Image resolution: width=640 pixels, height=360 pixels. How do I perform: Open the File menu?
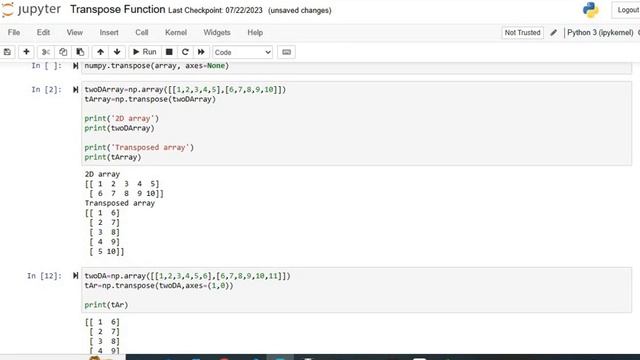[14, 33]
